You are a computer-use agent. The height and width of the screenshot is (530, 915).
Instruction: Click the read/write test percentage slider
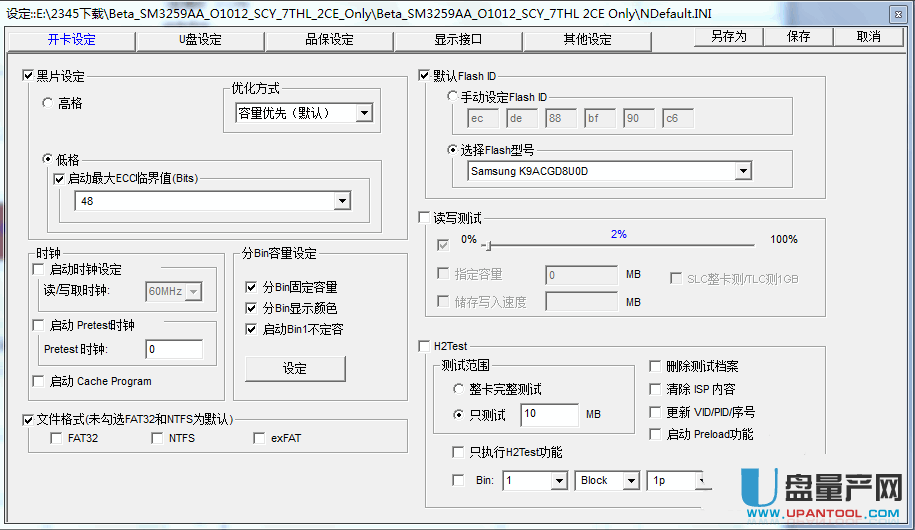pyautogui.click(x=620, y=244)
